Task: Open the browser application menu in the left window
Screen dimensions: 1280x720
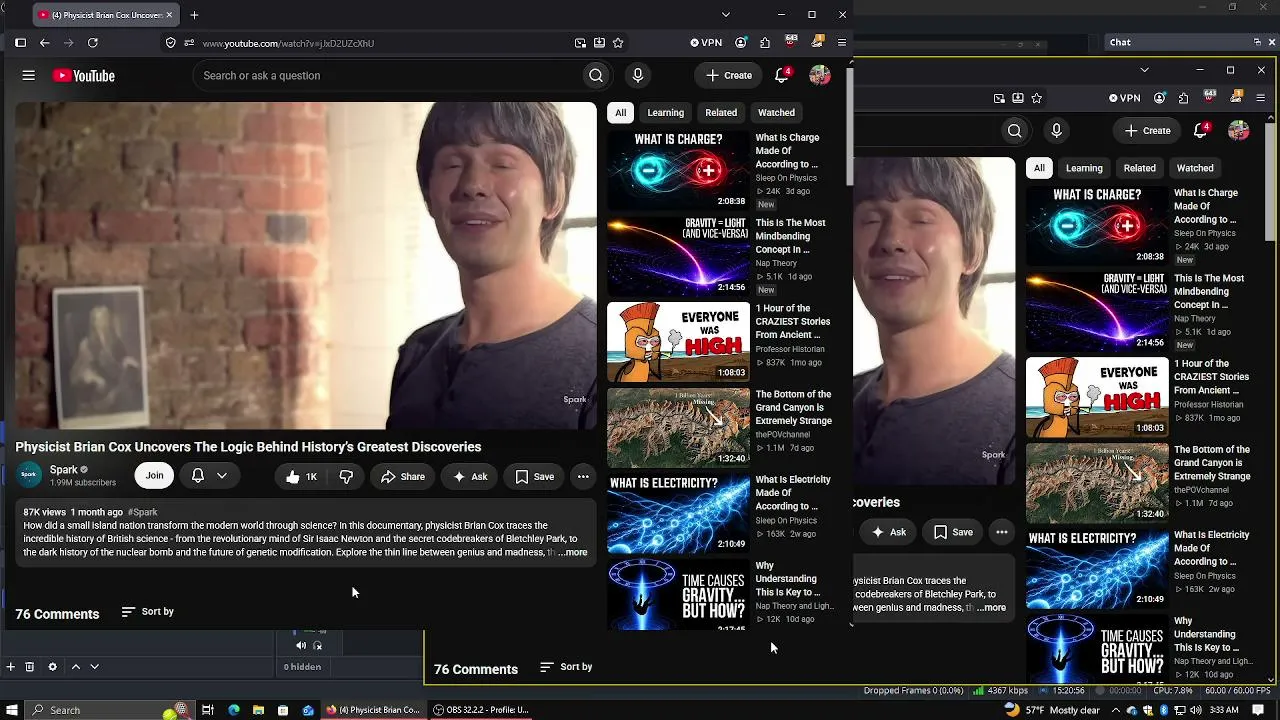Action: 842,43
